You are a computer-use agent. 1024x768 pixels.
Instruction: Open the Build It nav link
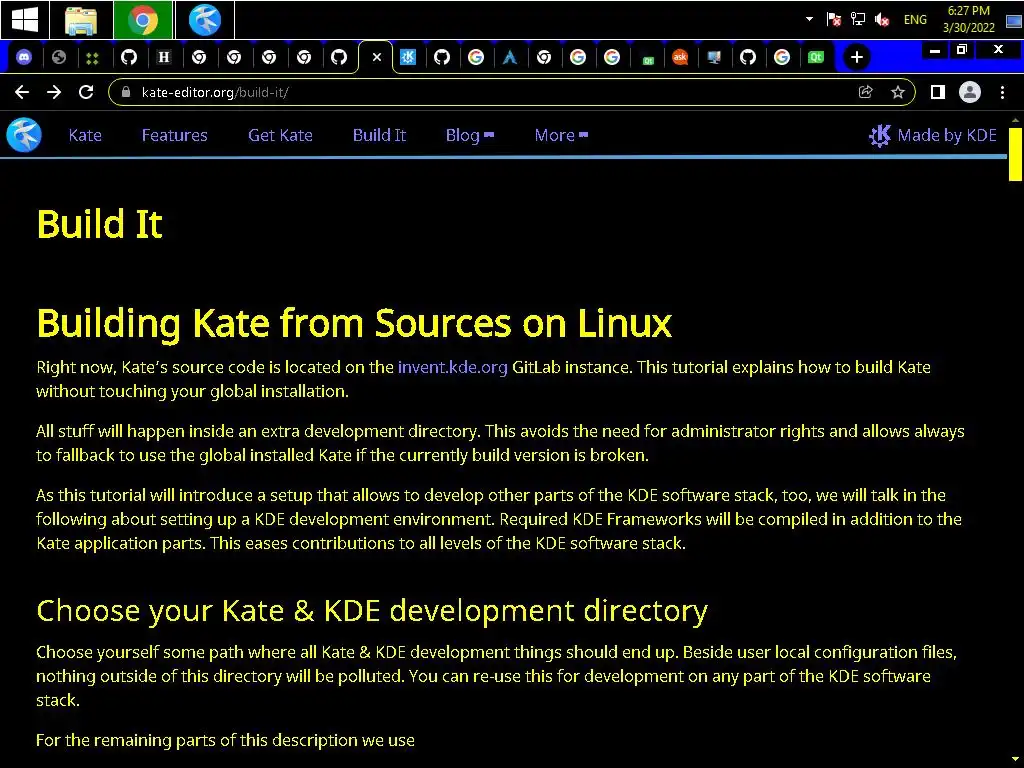click(x=379, y=135)
